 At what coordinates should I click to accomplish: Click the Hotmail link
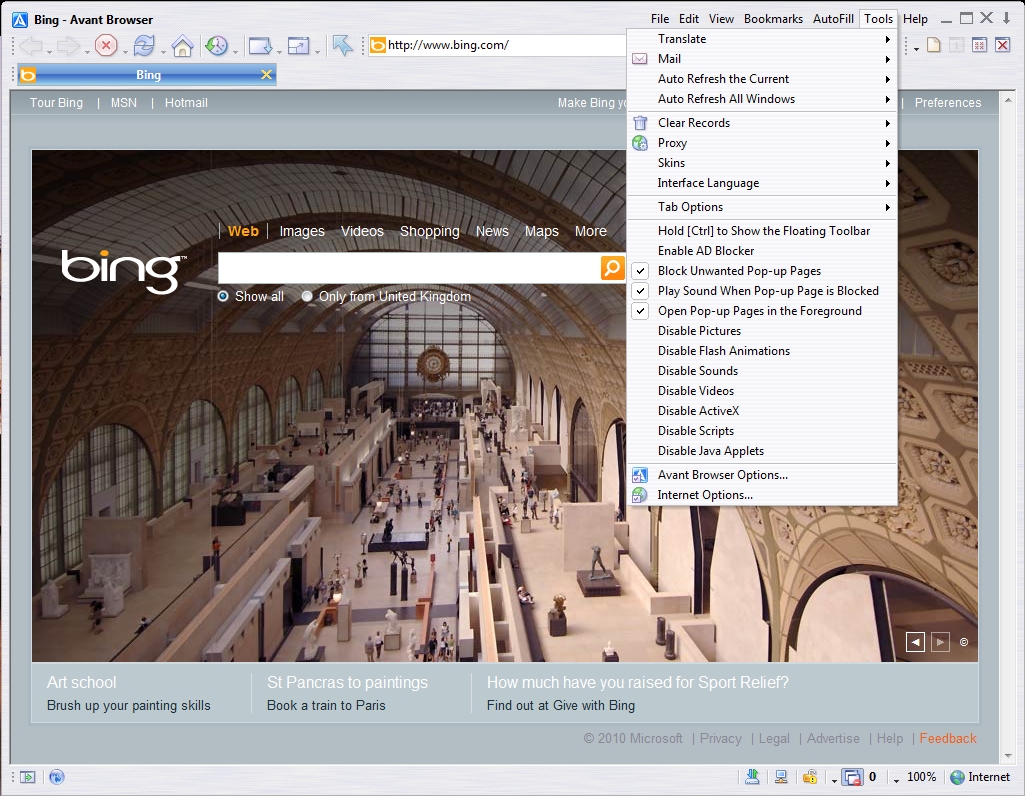(x=186, y=103)
